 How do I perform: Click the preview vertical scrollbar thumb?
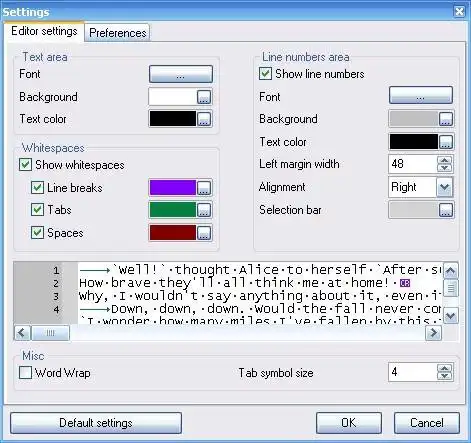tap(451, 288)
